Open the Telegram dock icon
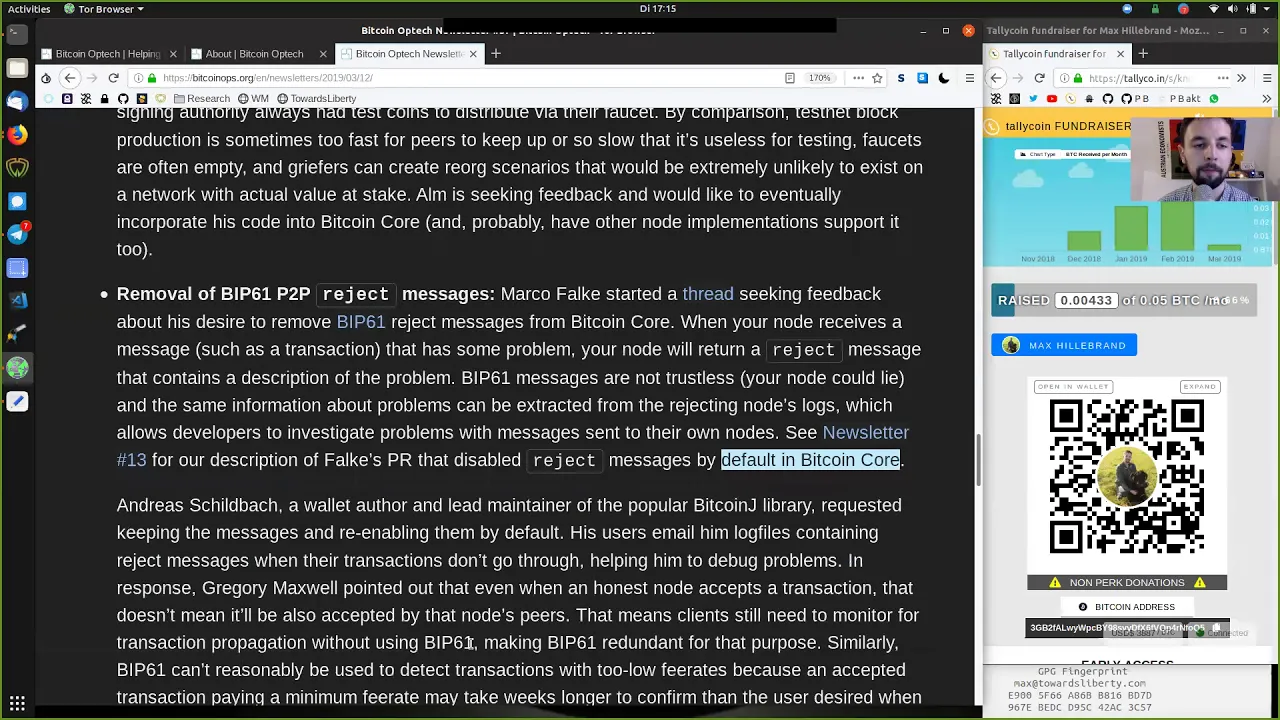 coord(17,234)
